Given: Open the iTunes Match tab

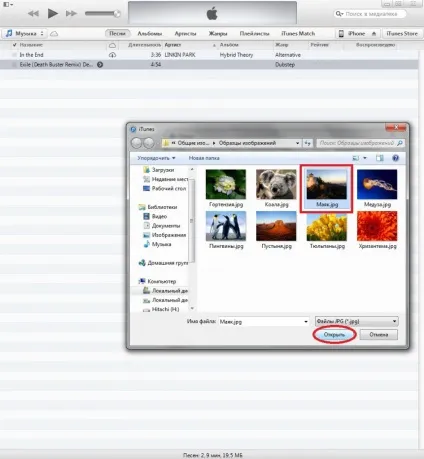Looking at the screenshot, I should point(298,34).
